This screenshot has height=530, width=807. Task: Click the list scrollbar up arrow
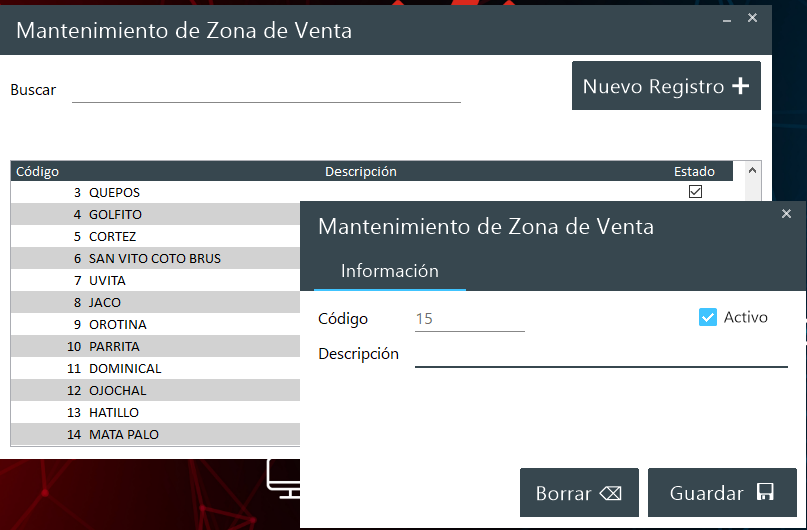pyautogui.click(x=755, y=170)
